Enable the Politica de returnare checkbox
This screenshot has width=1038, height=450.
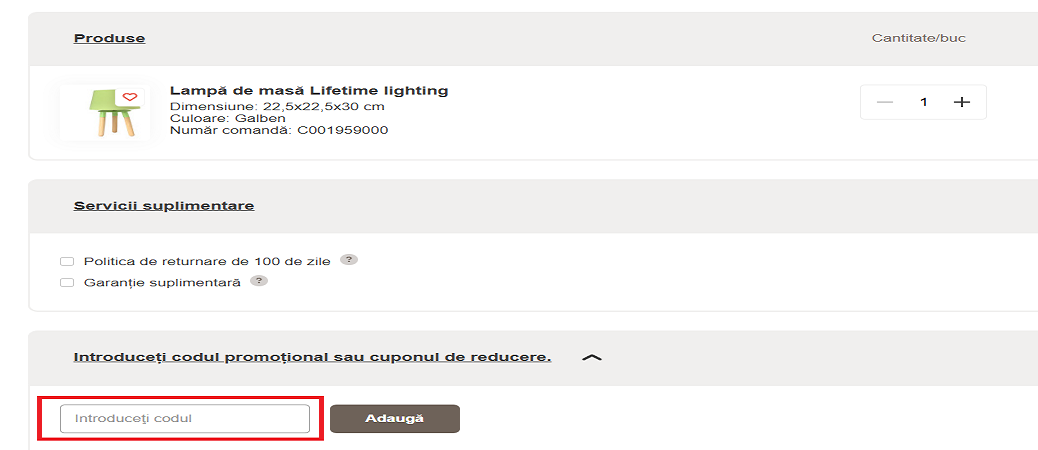coord(67,261)
